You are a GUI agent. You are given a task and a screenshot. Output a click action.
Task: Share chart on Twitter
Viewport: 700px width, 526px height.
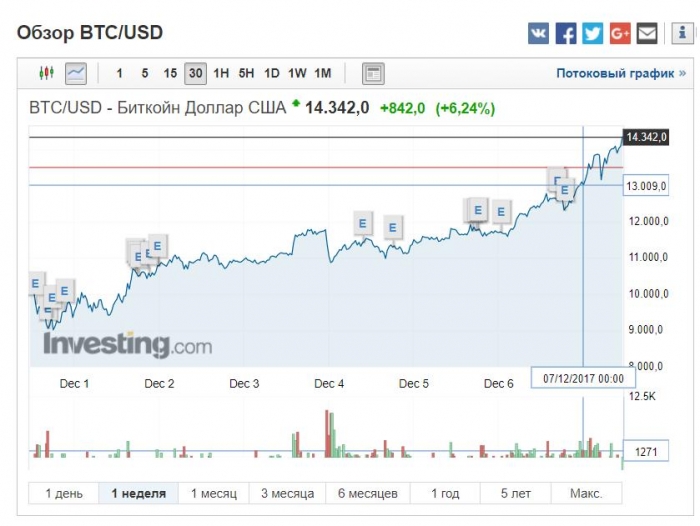click(x=593, y=33)
